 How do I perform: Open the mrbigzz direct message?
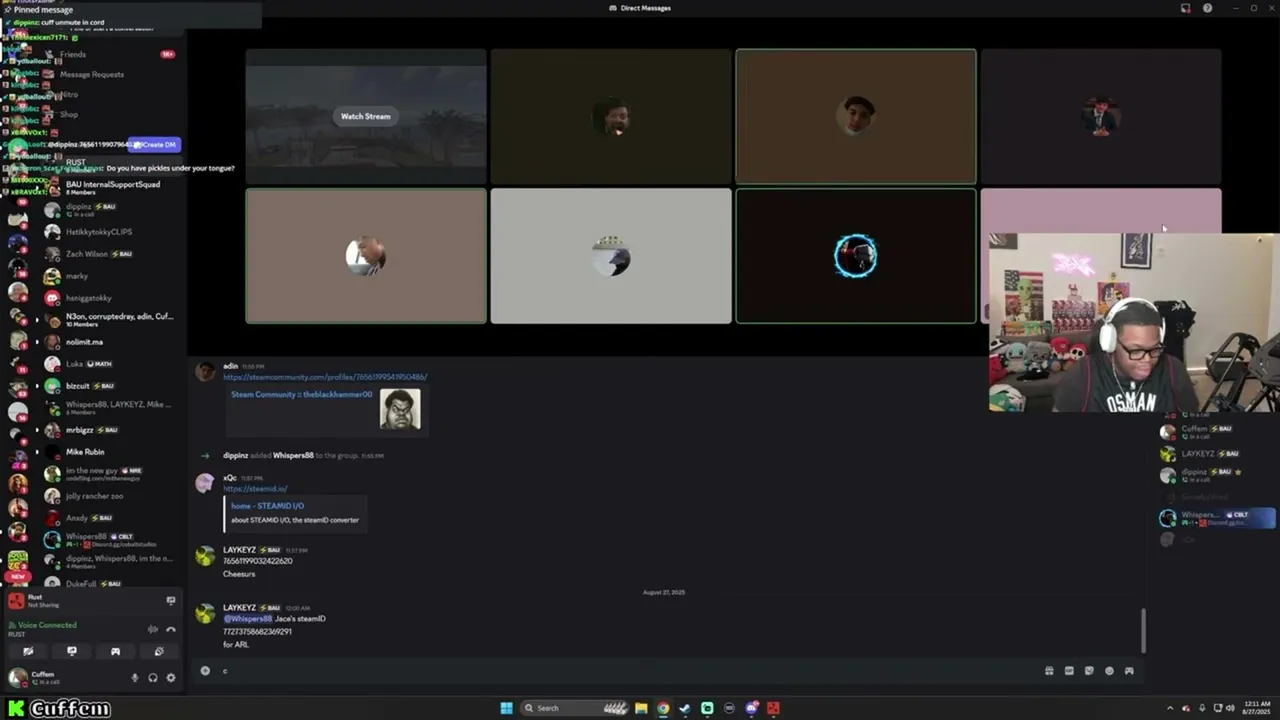[x=111, y=430]
